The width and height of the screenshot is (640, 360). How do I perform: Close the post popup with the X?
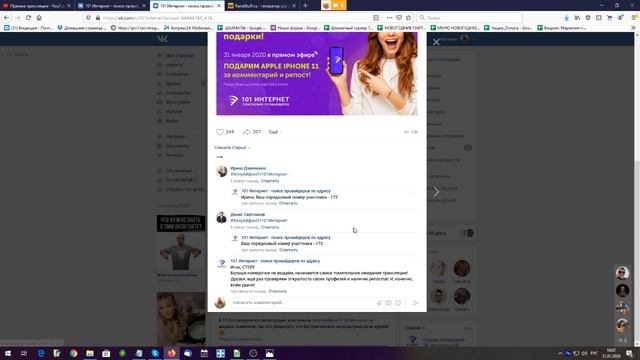tap(436, 42)
